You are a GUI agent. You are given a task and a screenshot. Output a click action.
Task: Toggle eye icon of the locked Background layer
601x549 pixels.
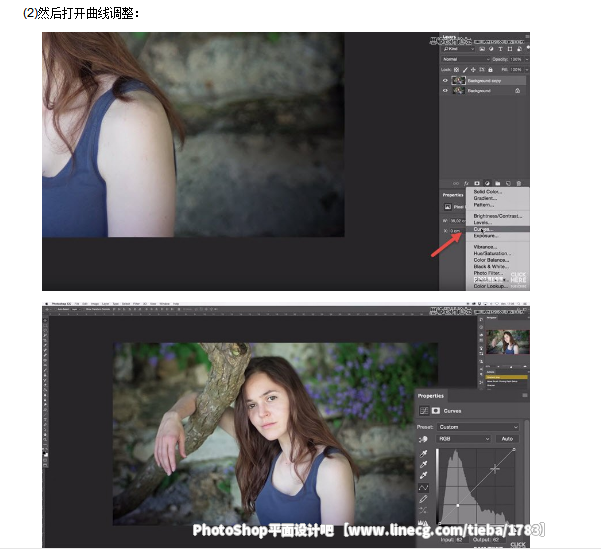click(445, 91)
